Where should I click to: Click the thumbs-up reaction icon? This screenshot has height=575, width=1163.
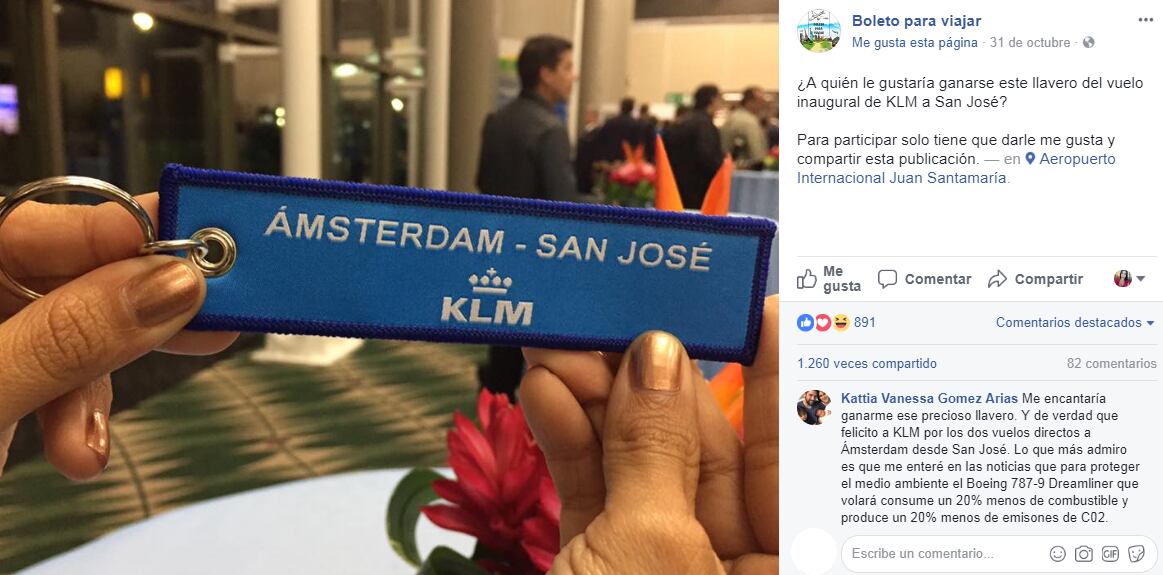[805, 323]
